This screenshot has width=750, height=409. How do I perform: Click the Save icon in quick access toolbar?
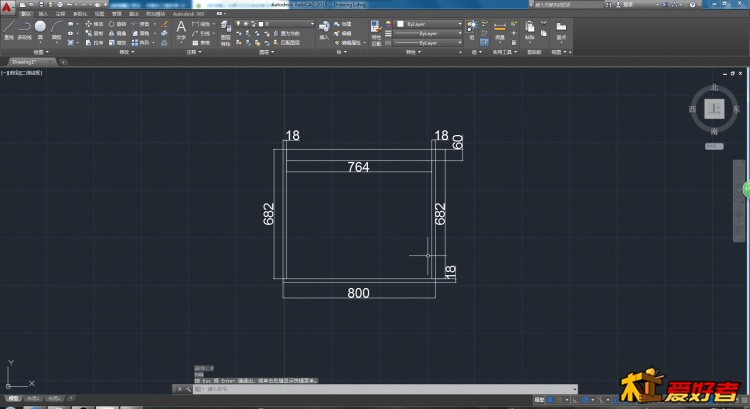pos(41,4)
